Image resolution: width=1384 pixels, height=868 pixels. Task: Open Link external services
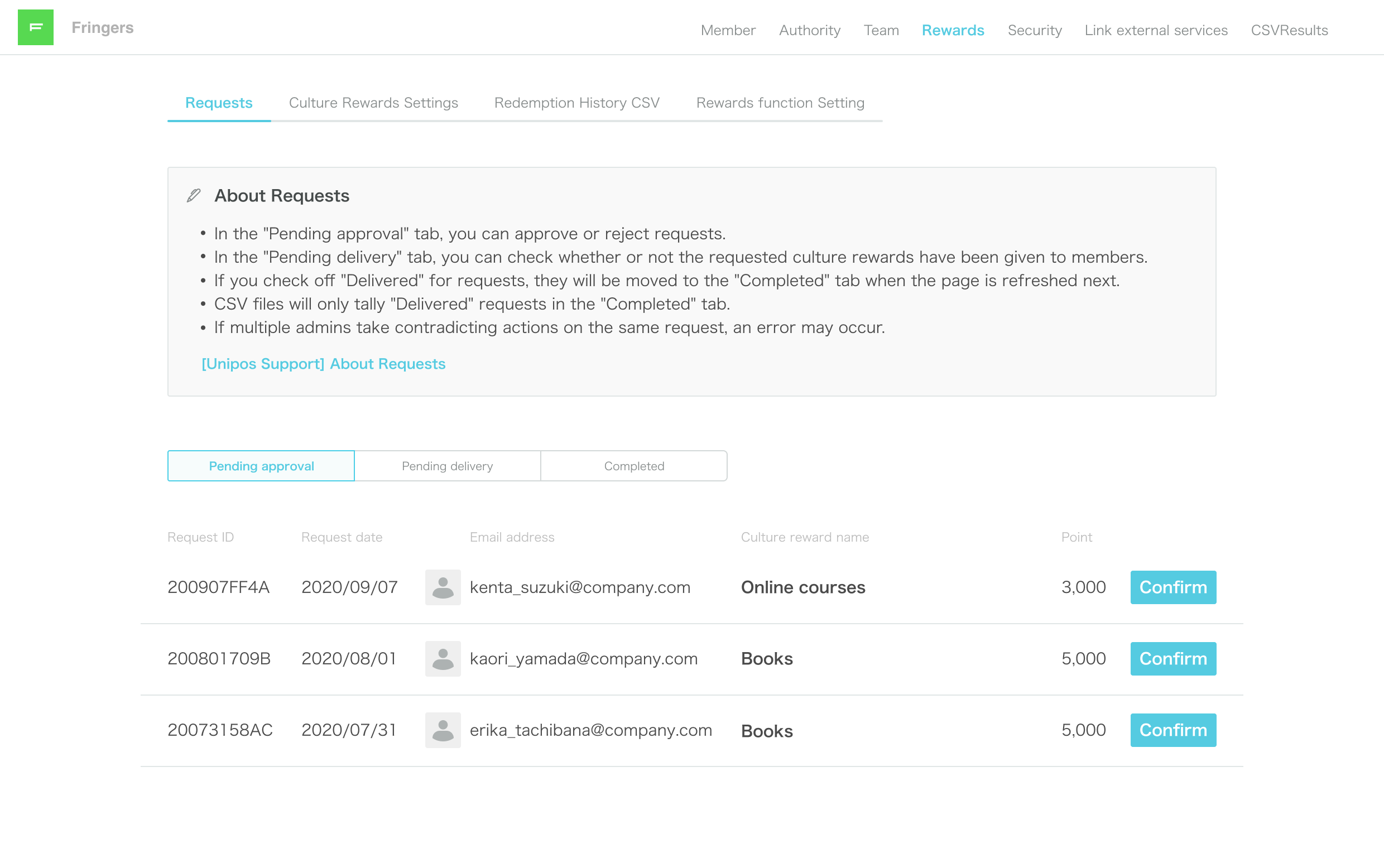(1155, 30)
